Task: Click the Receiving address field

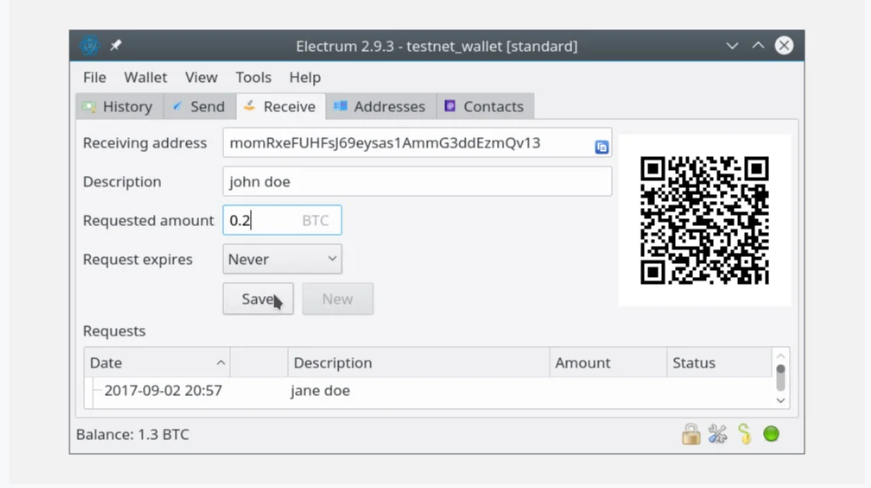Action: pos(417,143)
